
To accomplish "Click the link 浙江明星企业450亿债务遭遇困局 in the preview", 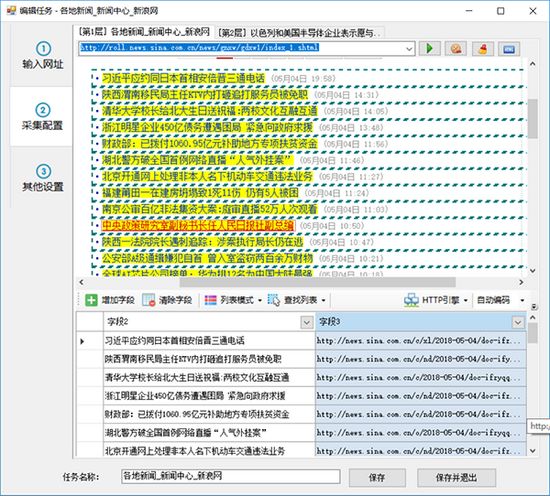I will [x=207, y=127].
